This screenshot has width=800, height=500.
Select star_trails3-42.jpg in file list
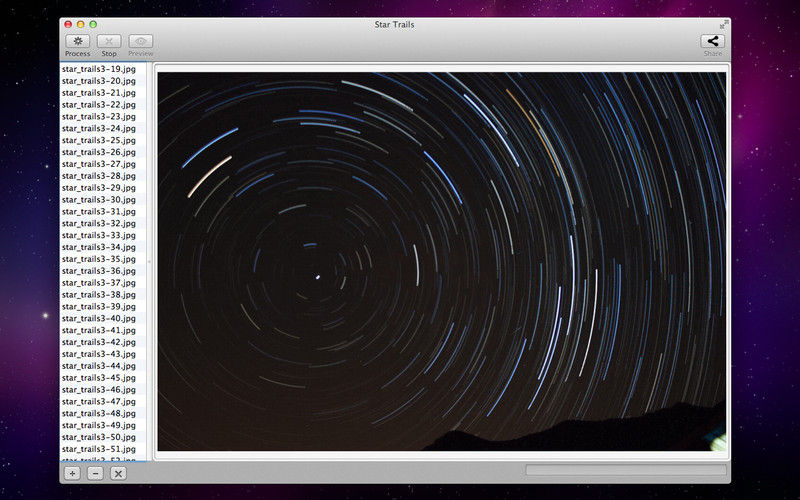click(103, 342)
